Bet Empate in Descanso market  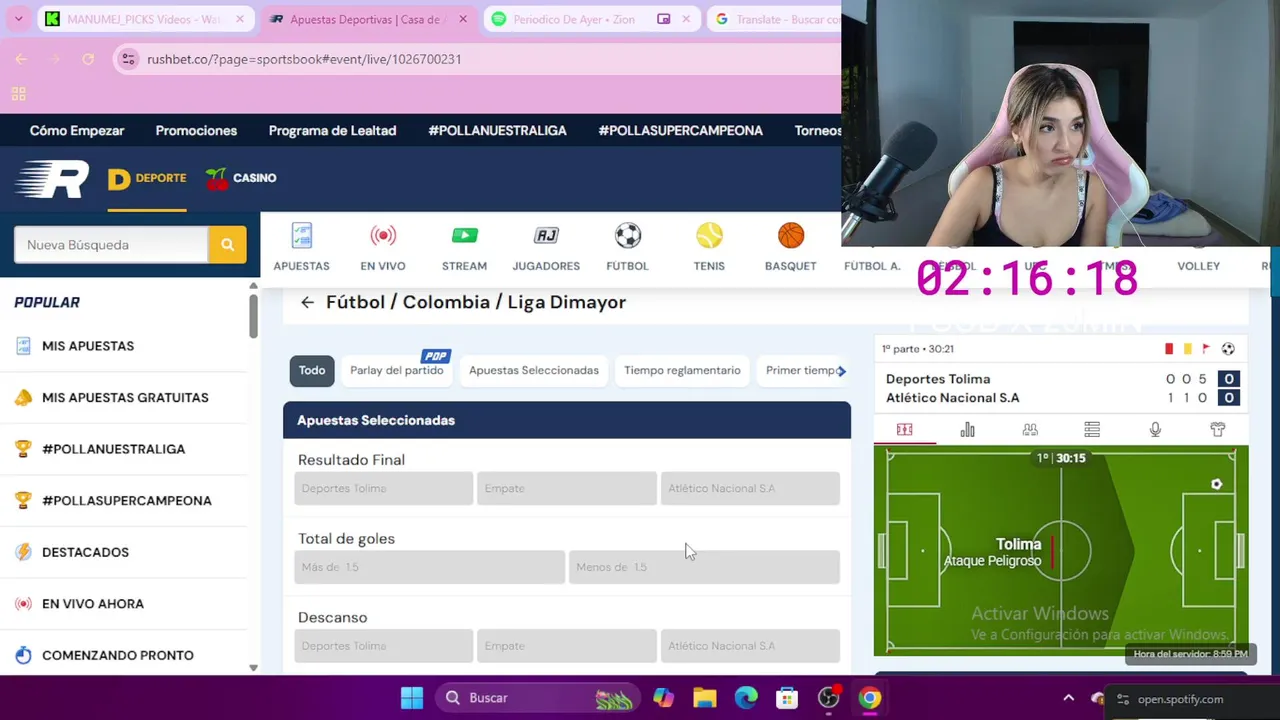coord(567,646)
